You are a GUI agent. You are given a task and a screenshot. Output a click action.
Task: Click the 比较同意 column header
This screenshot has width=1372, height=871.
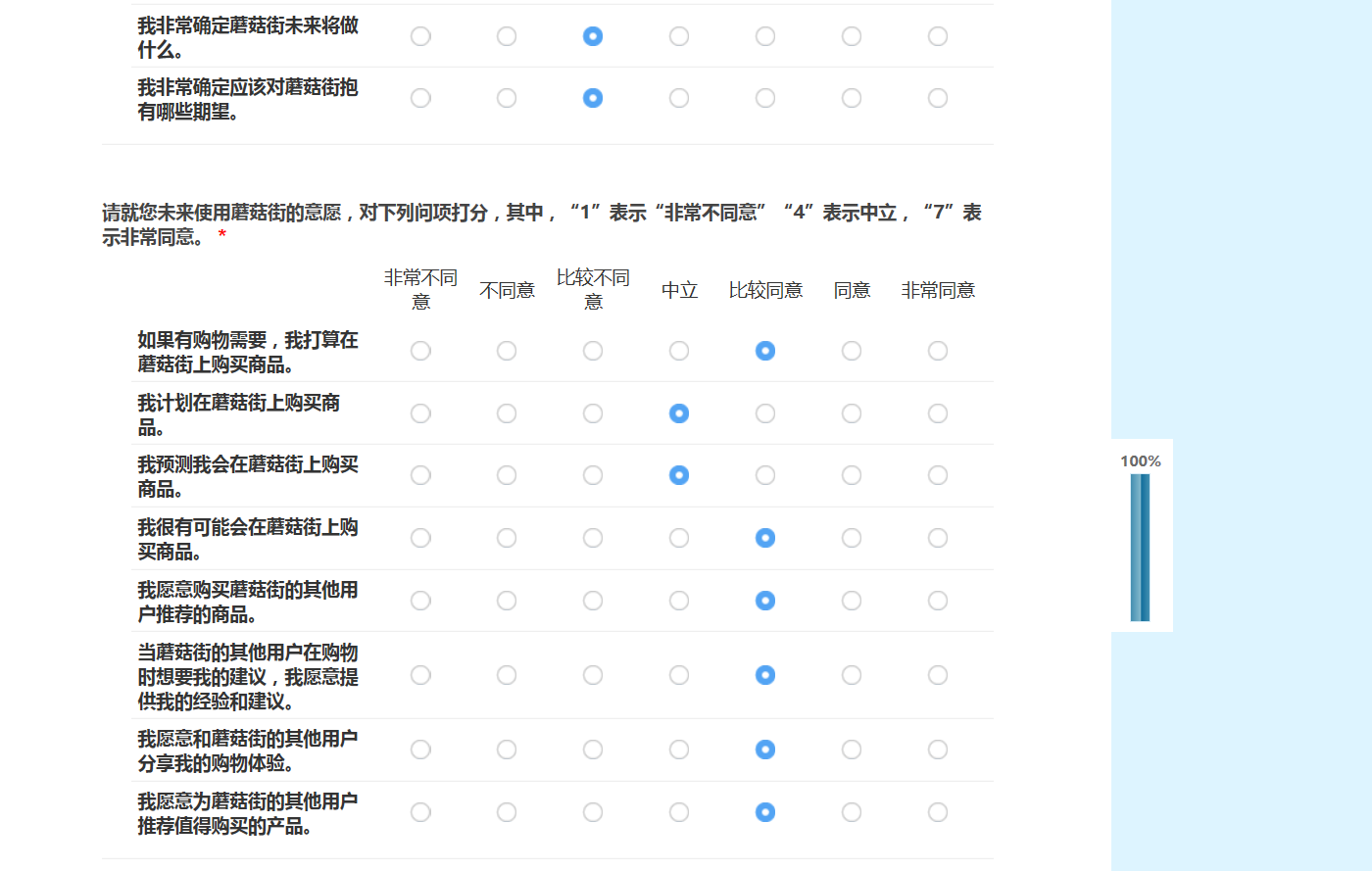tap(765, 290)
